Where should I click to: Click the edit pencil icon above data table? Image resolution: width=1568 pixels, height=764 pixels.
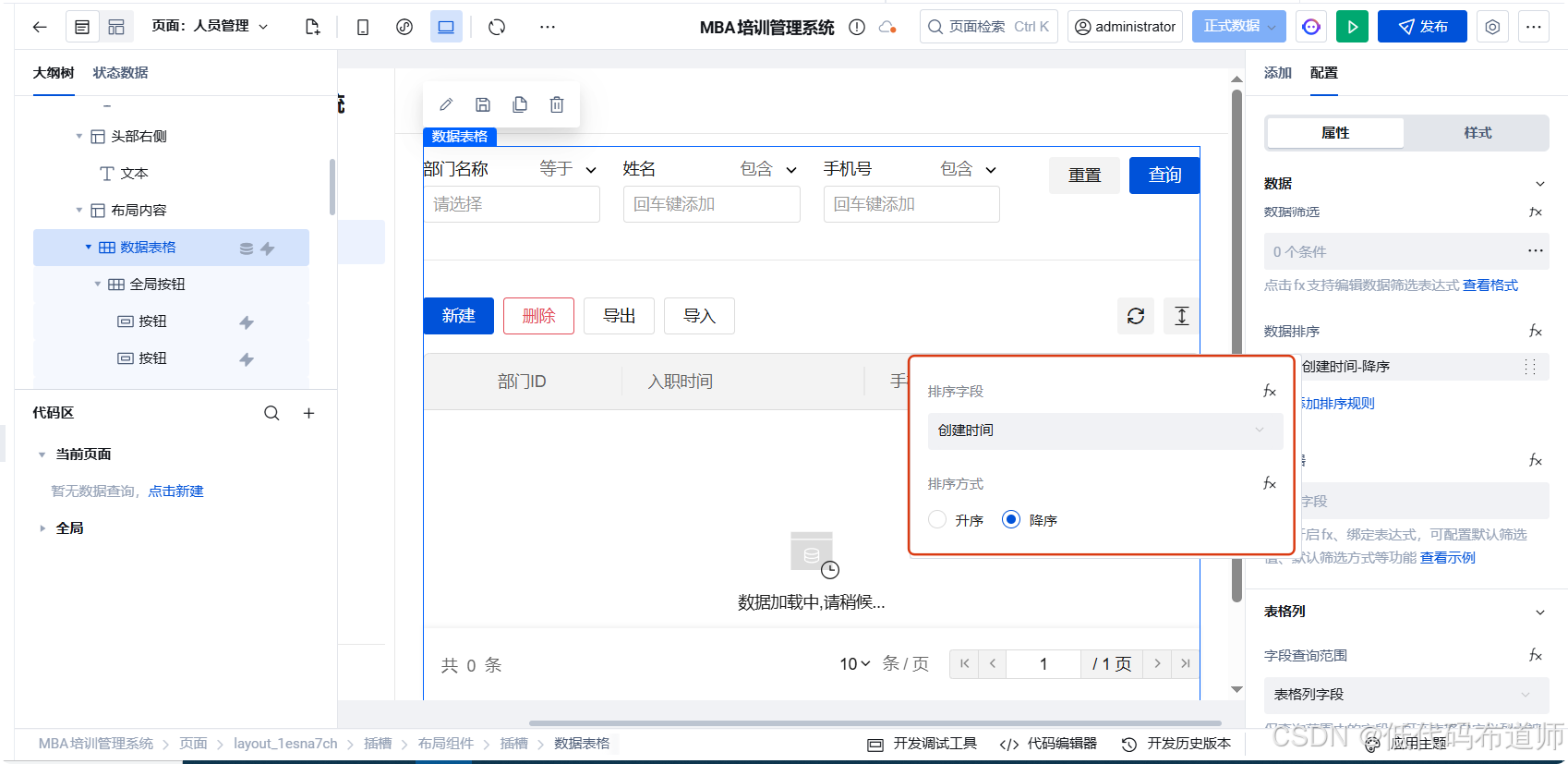point(446,104)
